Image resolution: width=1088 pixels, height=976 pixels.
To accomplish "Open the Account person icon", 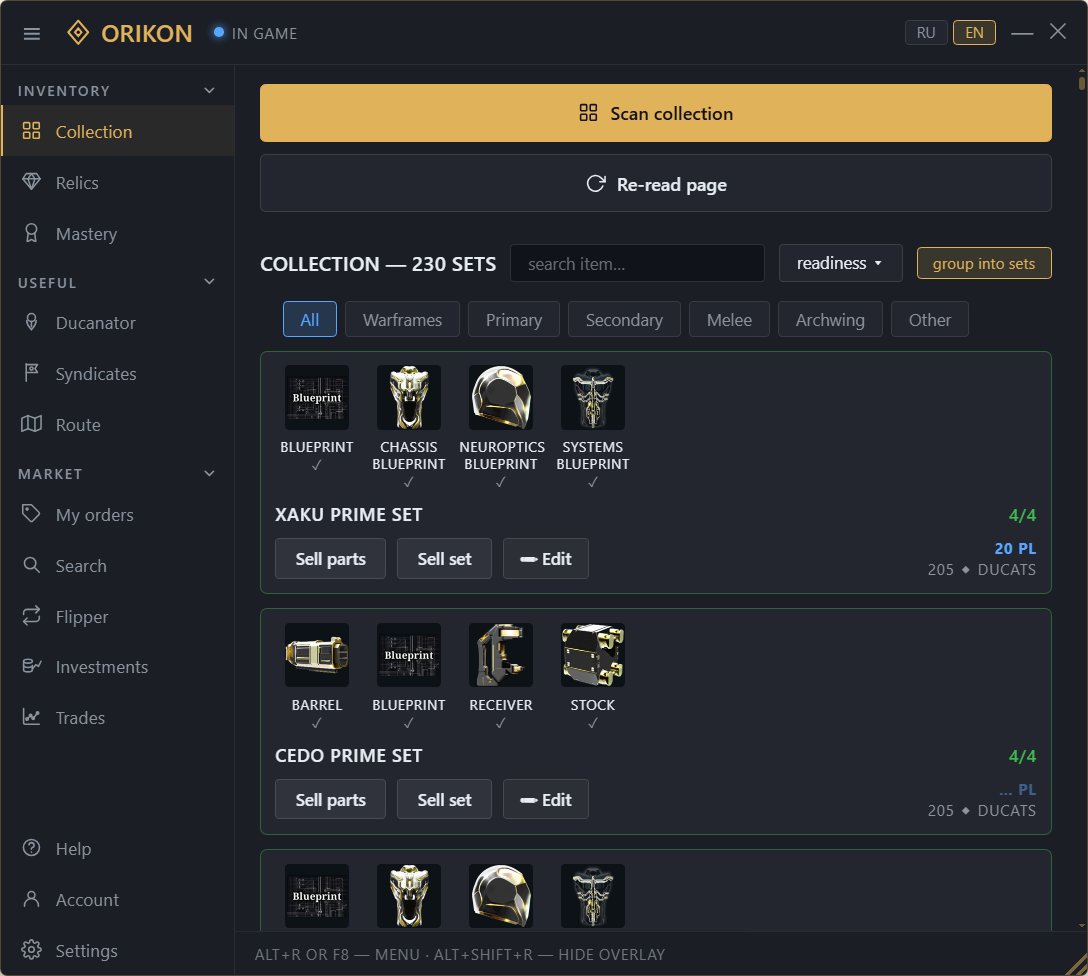I will pos(31,899).
